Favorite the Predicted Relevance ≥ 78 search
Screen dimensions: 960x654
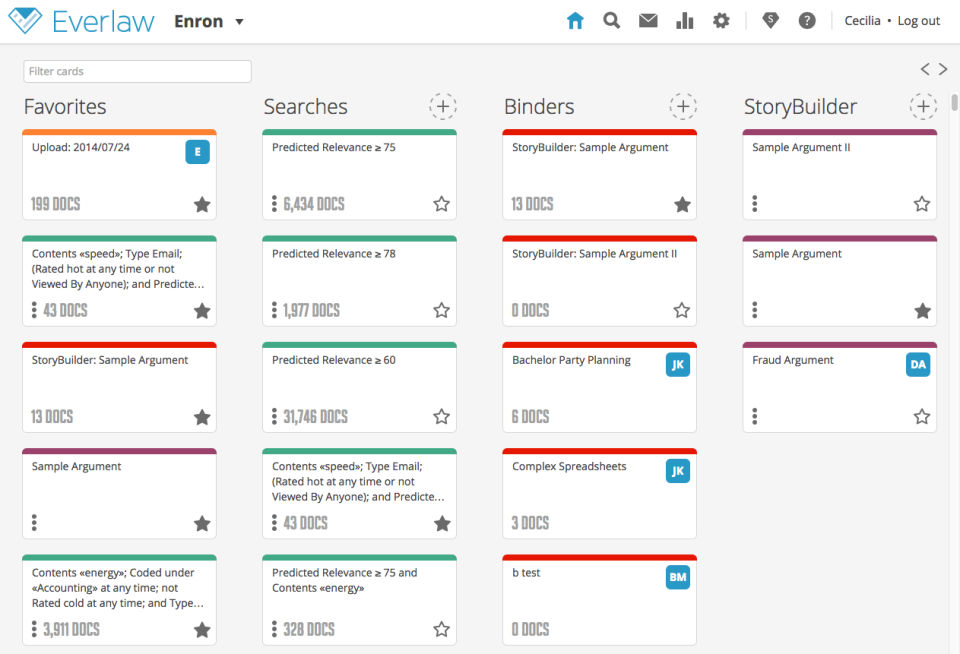(x=441, y=310)
